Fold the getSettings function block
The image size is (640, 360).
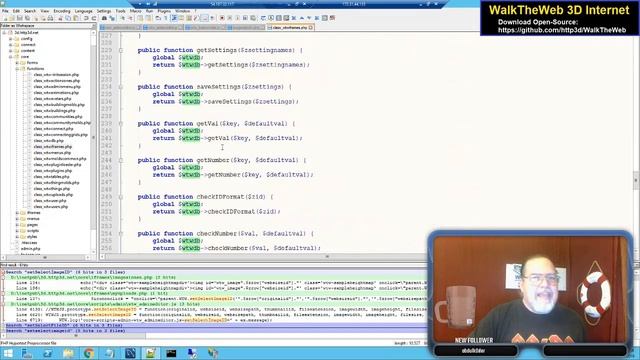click(x=121, y=50)
